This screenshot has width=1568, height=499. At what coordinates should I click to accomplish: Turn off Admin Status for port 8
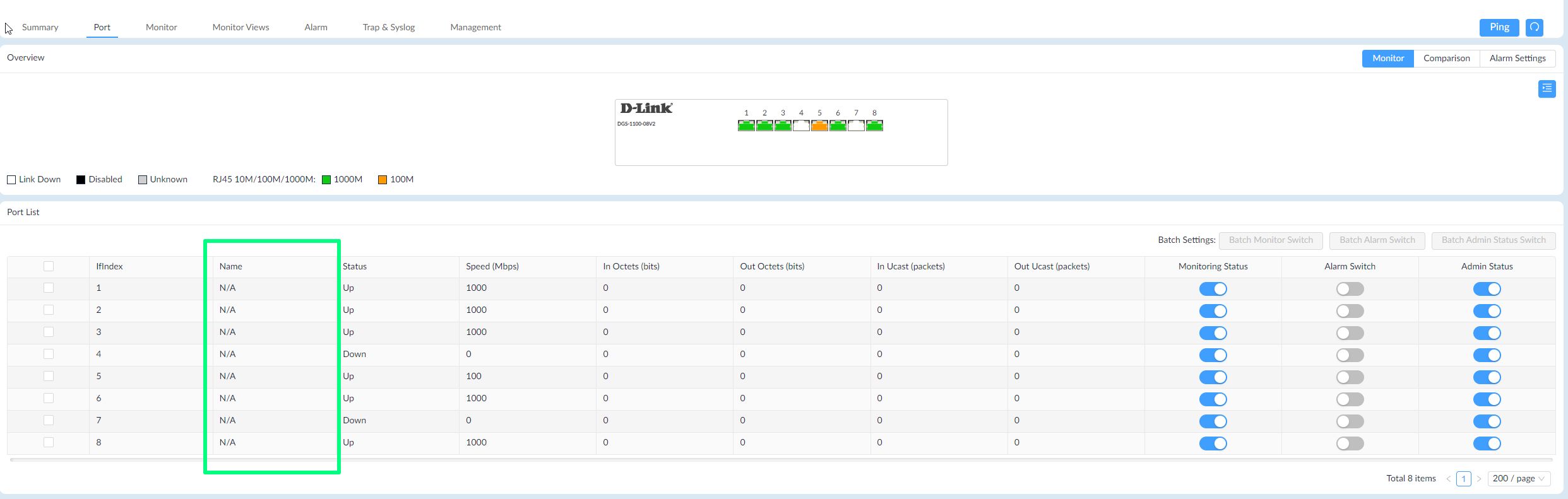pyautogui.click(x=1487, y=443)
